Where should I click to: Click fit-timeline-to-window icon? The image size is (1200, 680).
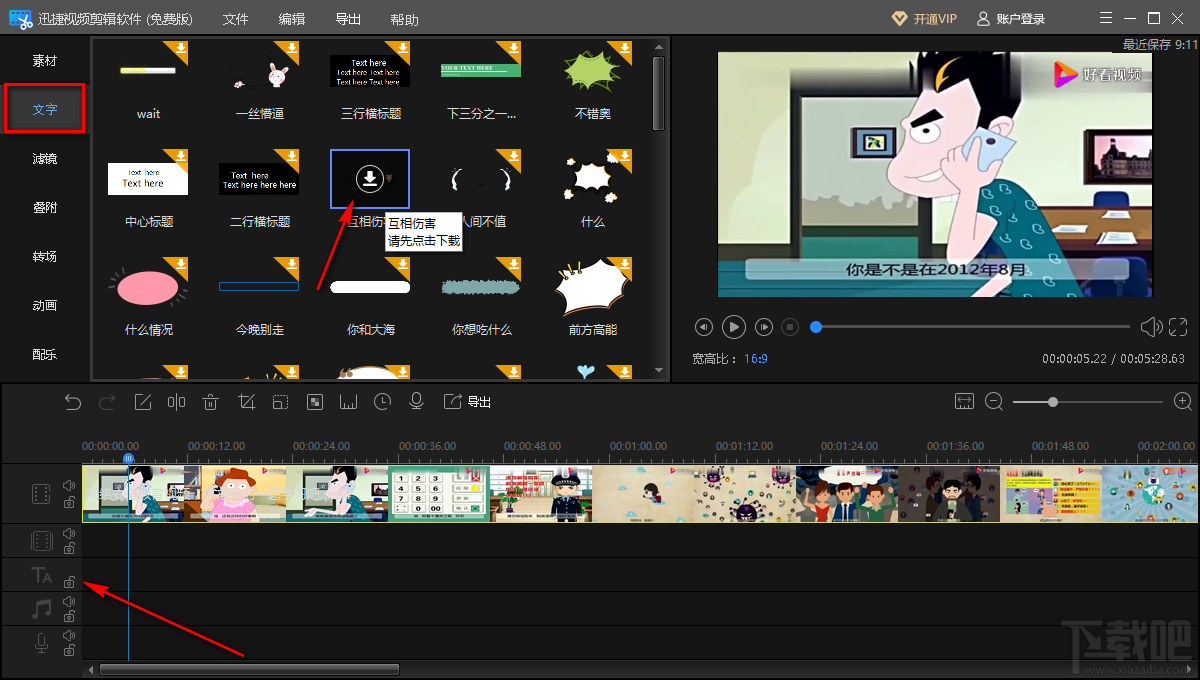click(964, 401)
